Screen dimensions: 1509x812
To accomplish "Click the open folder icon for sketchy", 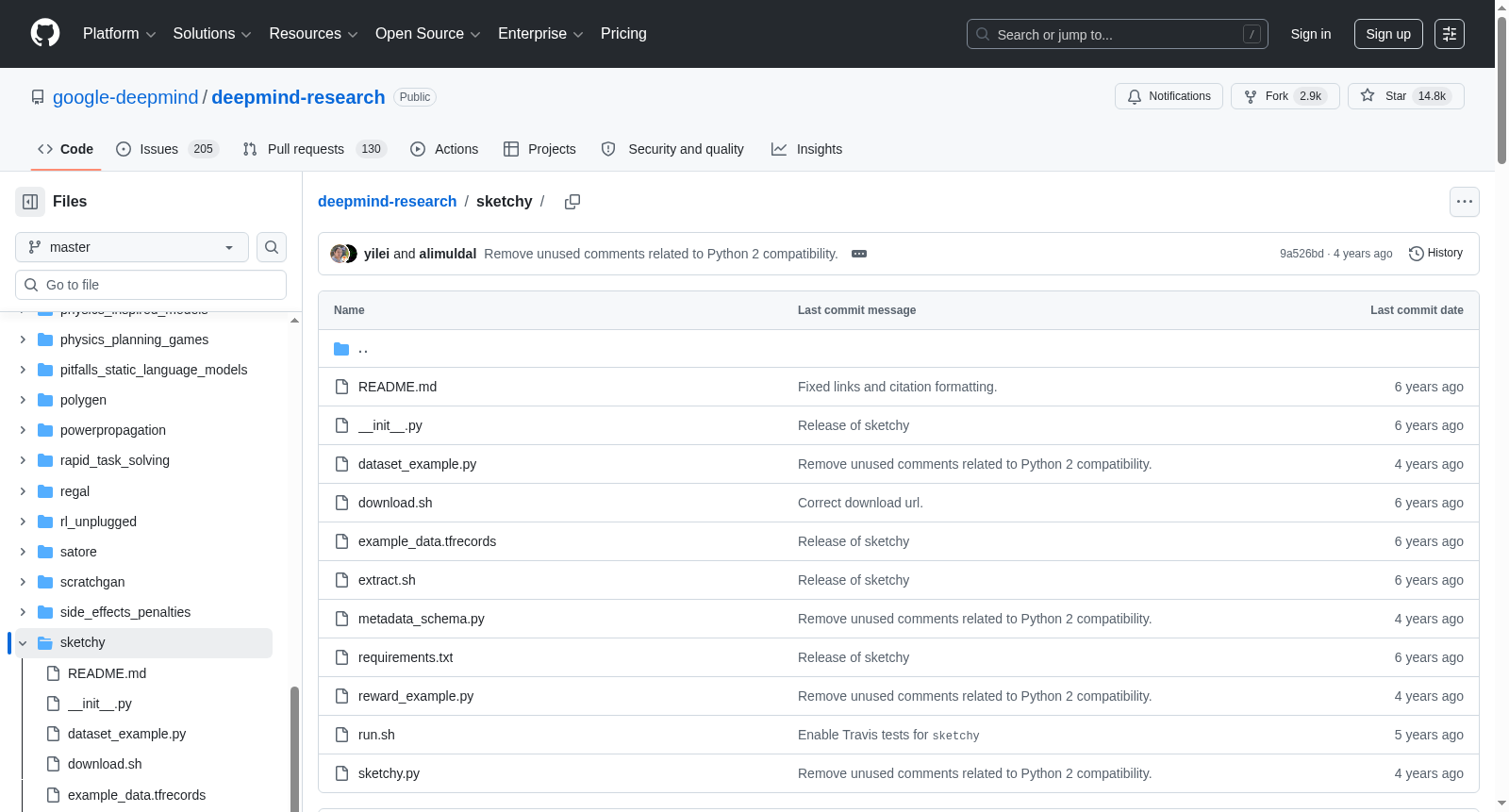I will (45, 642).
